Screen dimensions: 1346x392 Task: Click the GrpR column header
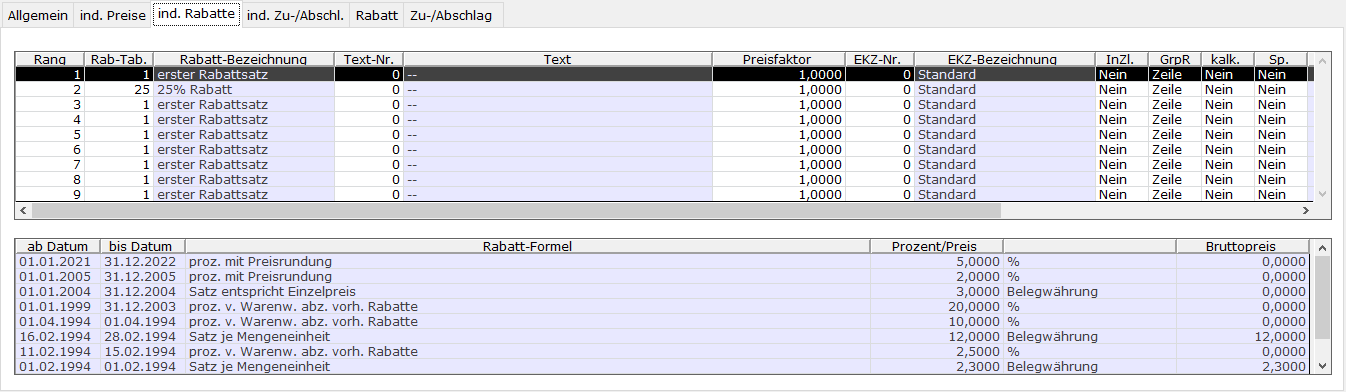pos(1174,59)
